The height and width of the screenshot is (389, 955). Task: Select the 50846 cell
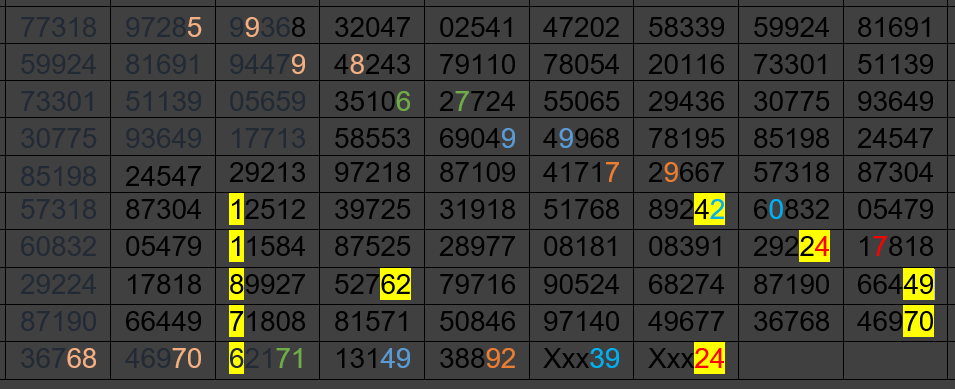(477, 323)
